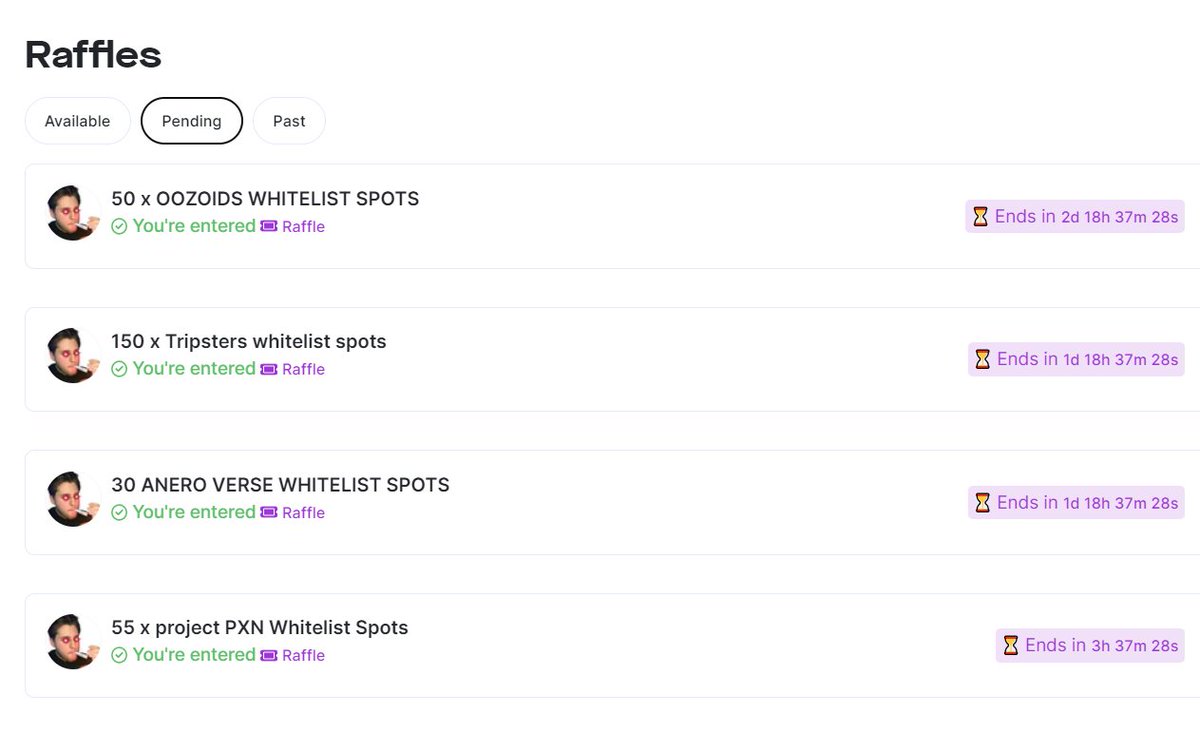Click the Ends in 3h 37m 28s badge
This screenshot has height=733, width=1200.
click(x=1090, y=645)
